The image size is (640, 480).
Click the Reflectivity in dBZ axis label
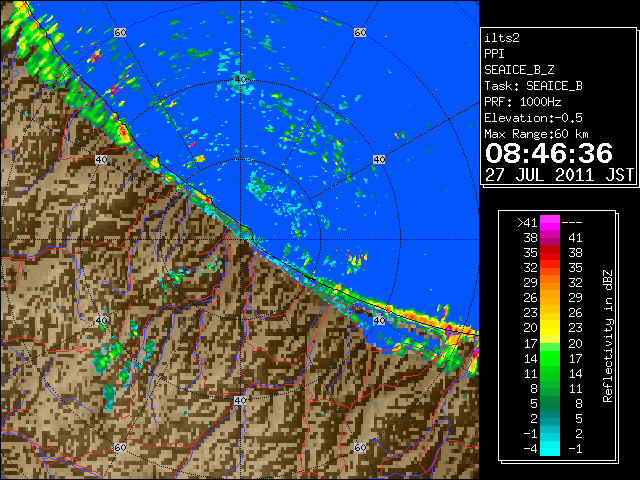click(x=608, y=336)
